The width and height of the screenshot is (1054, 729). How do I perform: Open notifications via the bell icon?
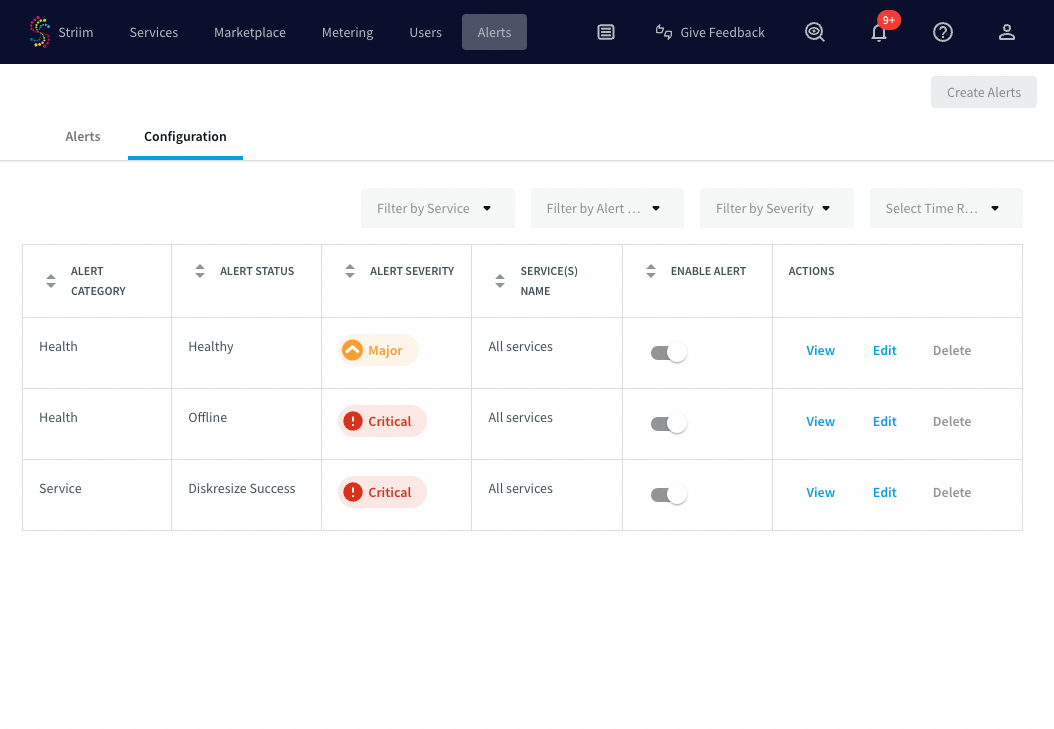tap(879, 33)
